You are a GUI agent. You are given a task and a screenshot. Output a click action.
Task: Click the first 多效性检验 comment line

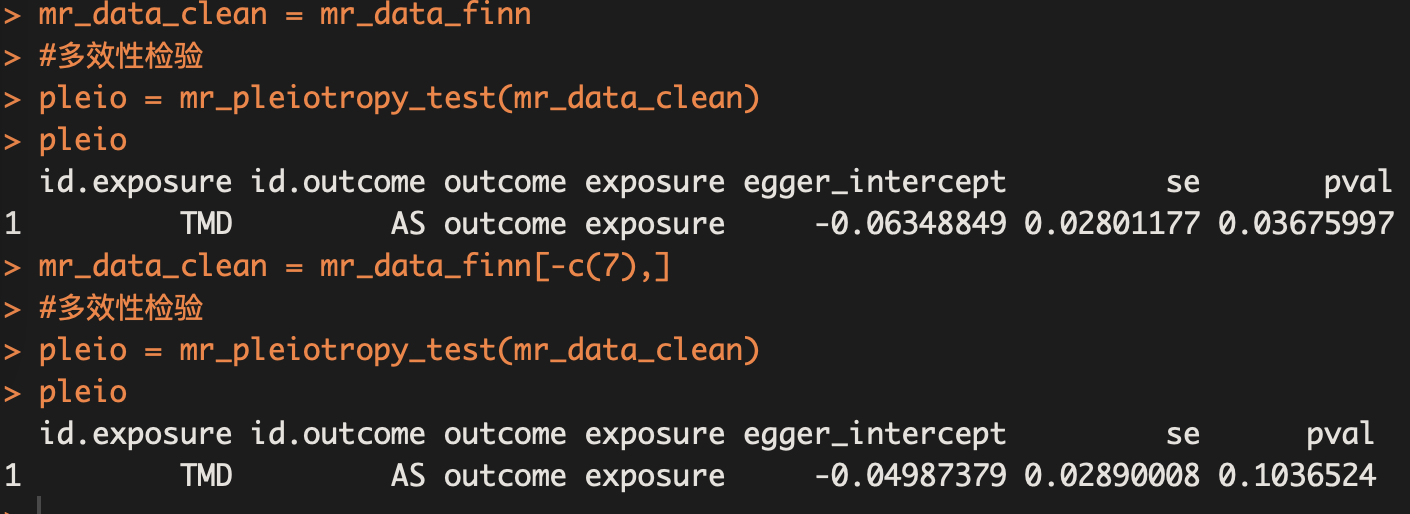pos(121,57)
